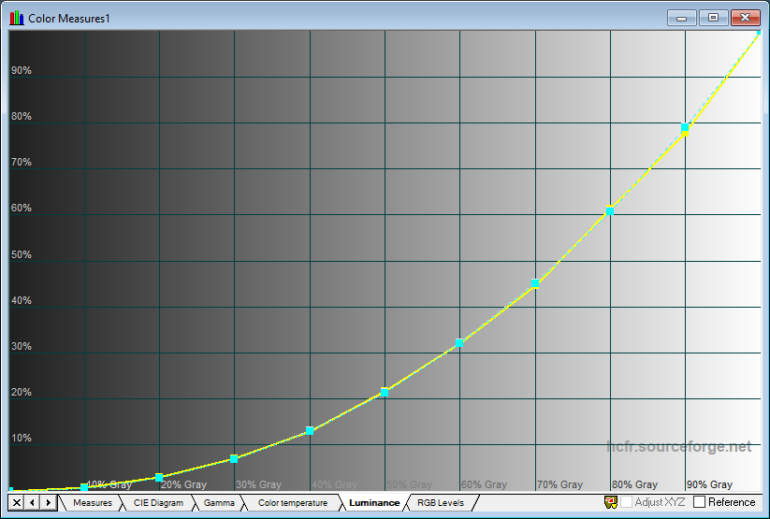Click the '10%' luminance axis label
770x519 pixels.
click(x=21, y=437)
